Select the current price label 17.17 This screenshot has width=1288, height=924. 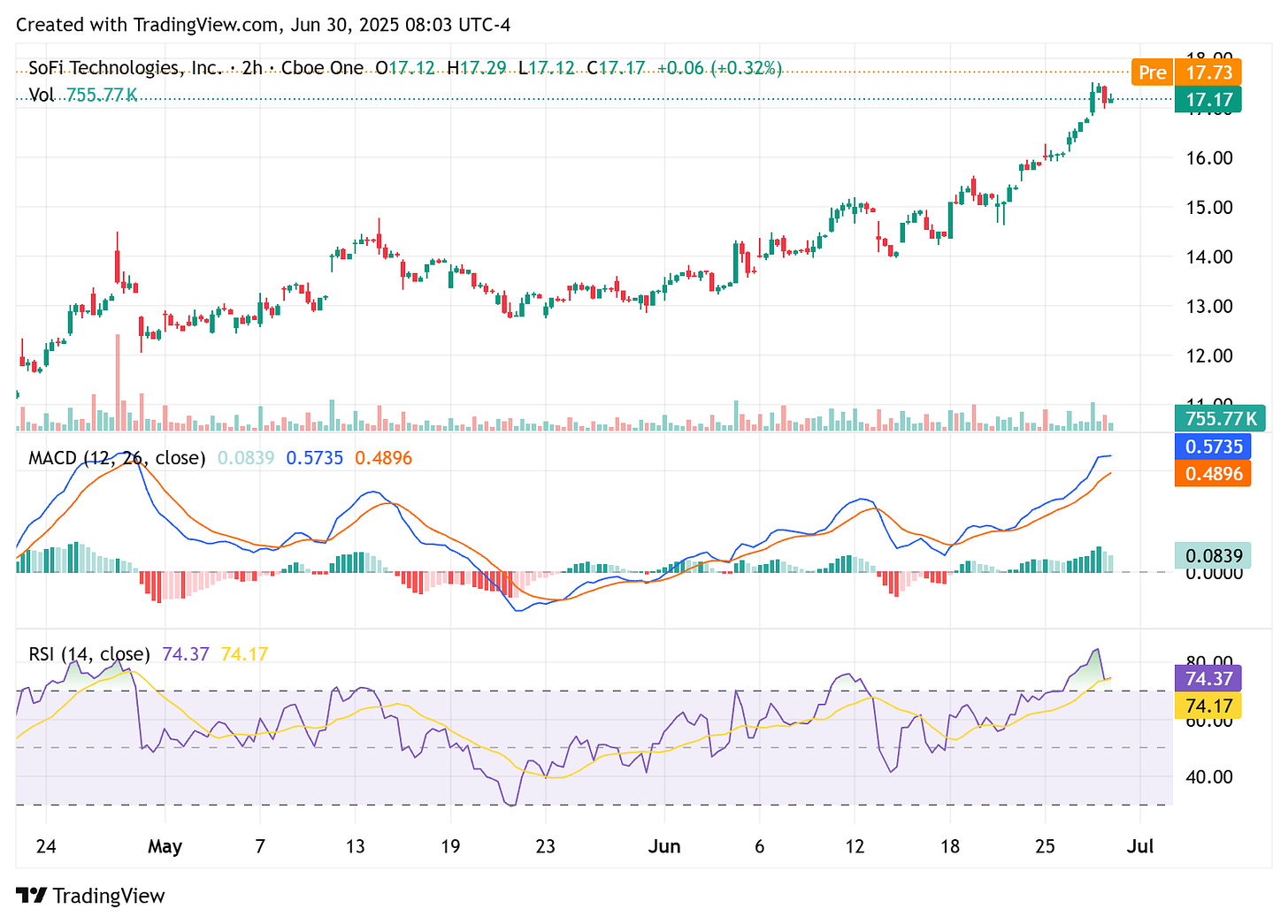(1208, 100)
